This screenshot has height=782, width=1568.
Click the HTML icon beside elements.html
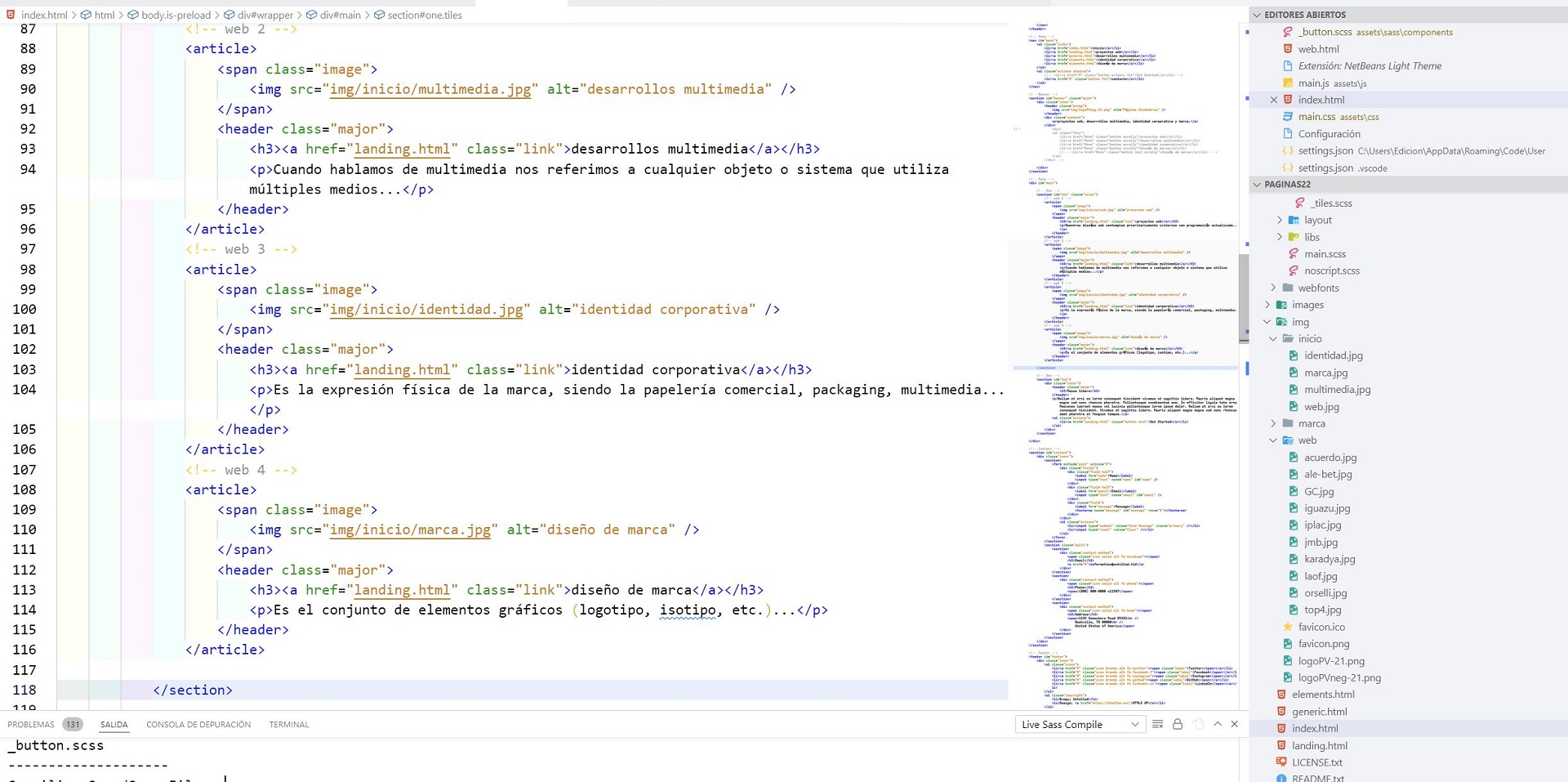tap(1280, 695)
